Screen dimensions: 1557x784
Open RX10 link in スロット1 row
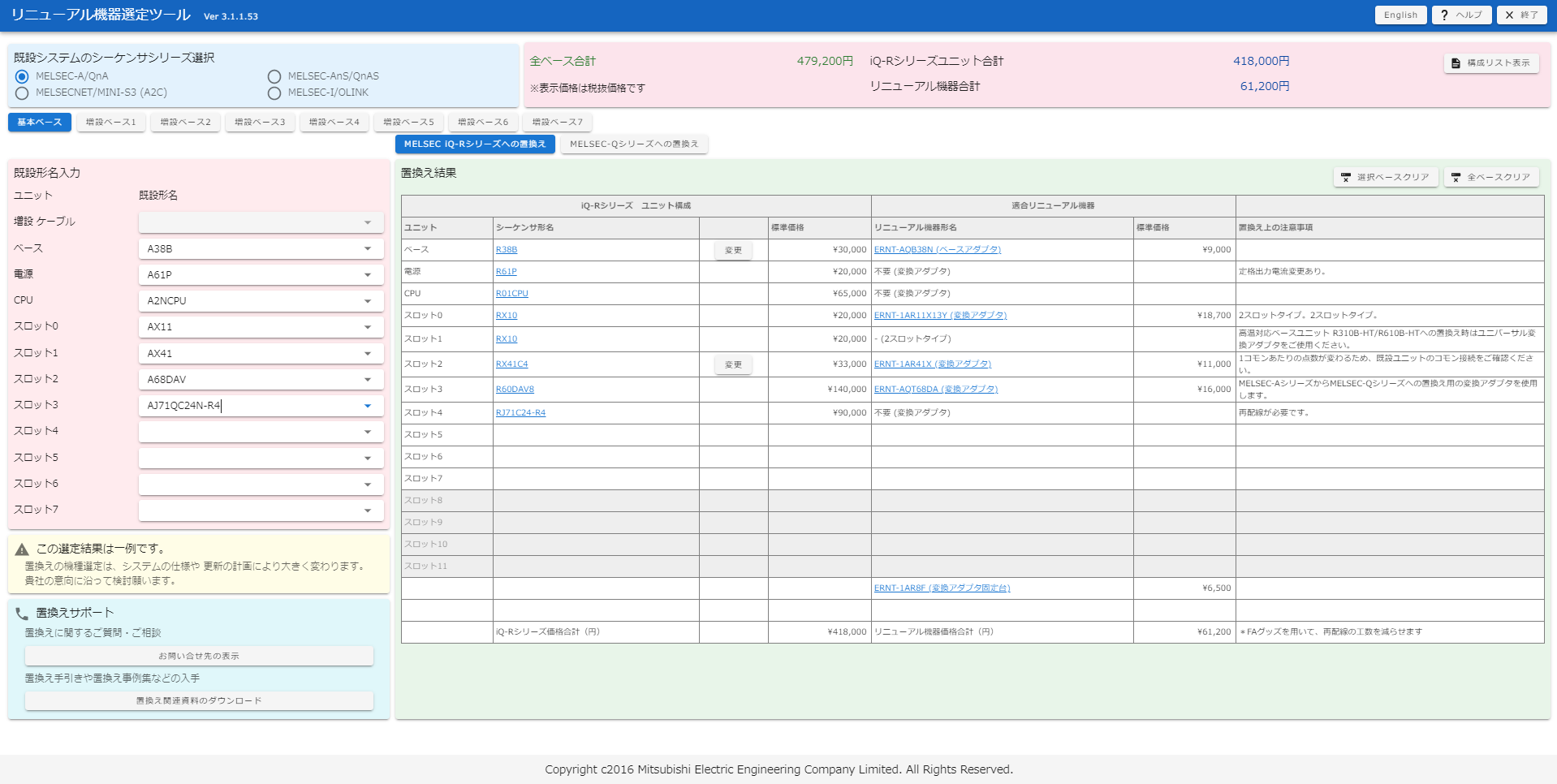point(507,339)
